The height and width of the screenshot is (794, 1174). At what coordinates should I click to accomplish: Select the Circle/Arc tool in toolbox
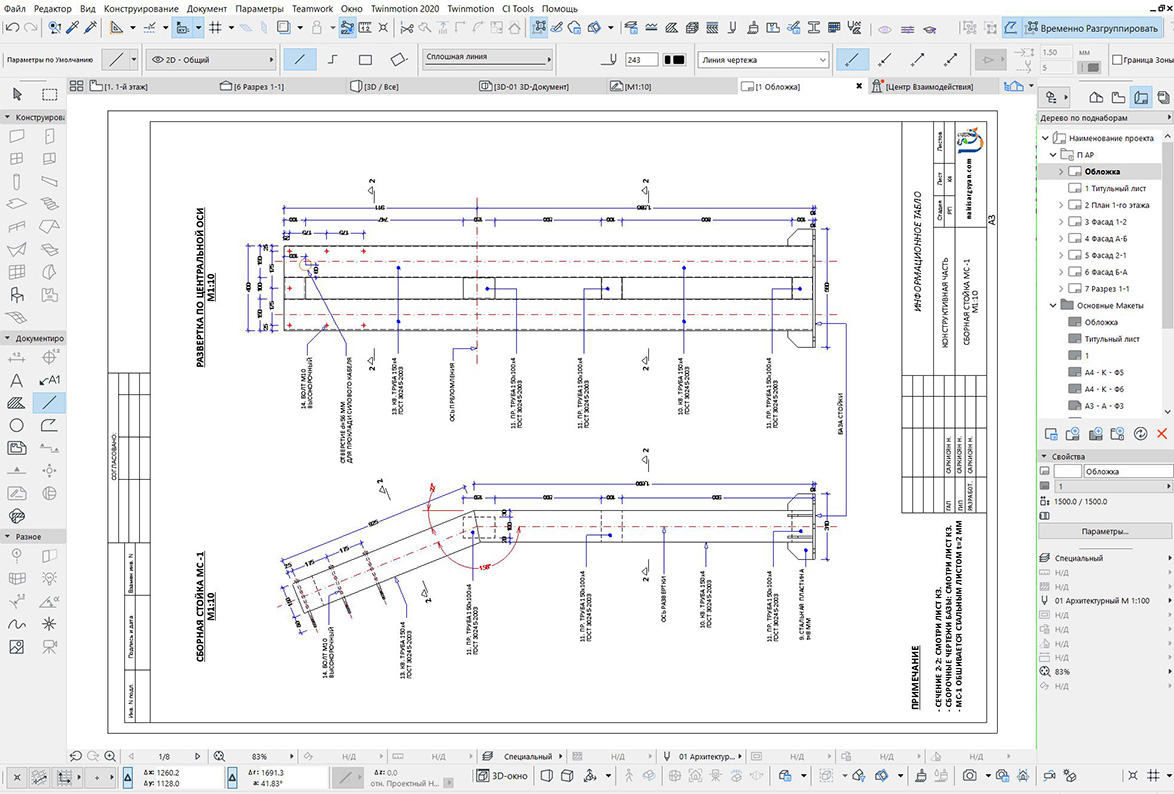click(16, 425)
